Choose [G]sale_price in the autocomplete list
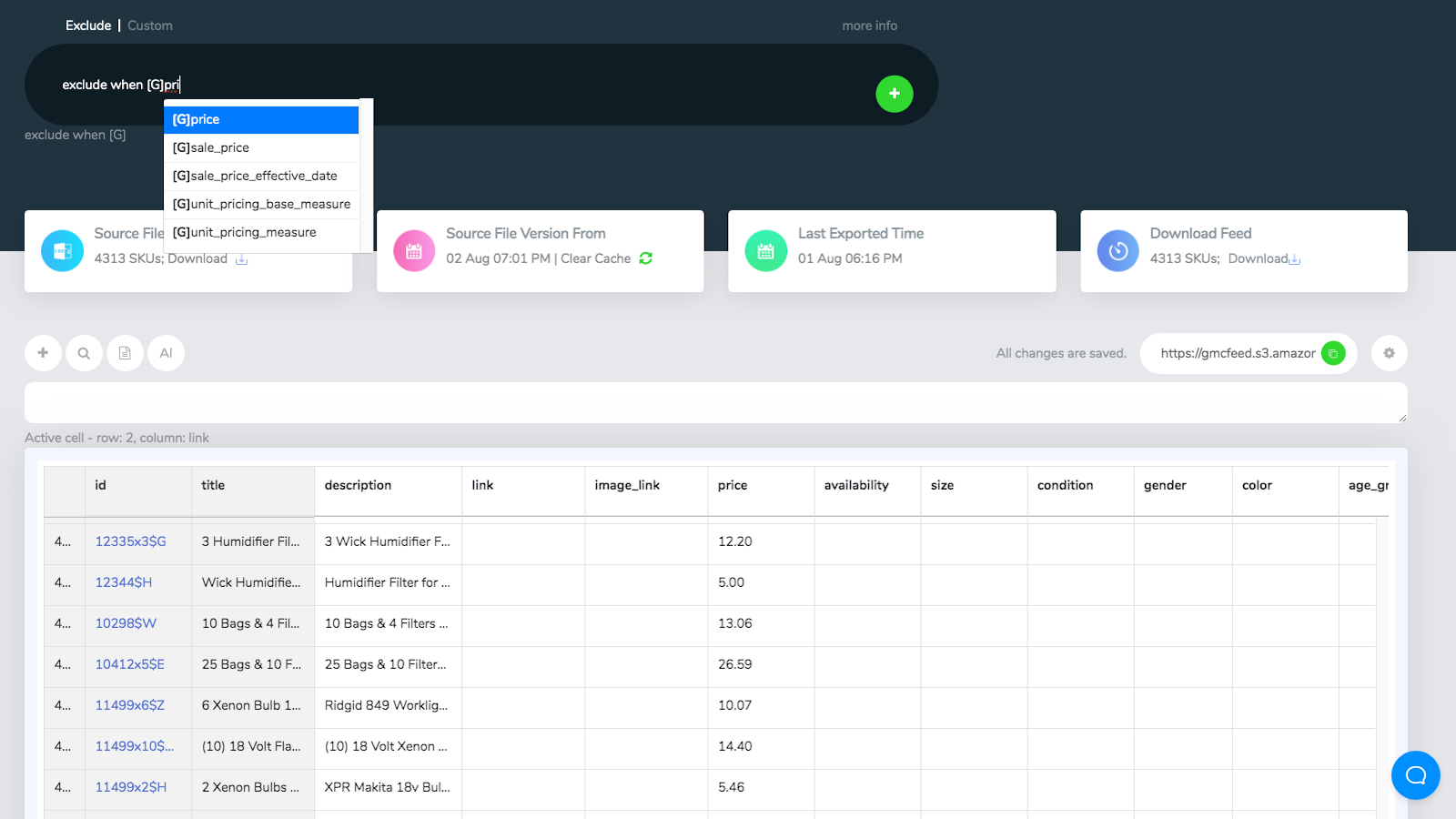The height and width of the screenshot is (819, 1456). click(x=261, y=147)
